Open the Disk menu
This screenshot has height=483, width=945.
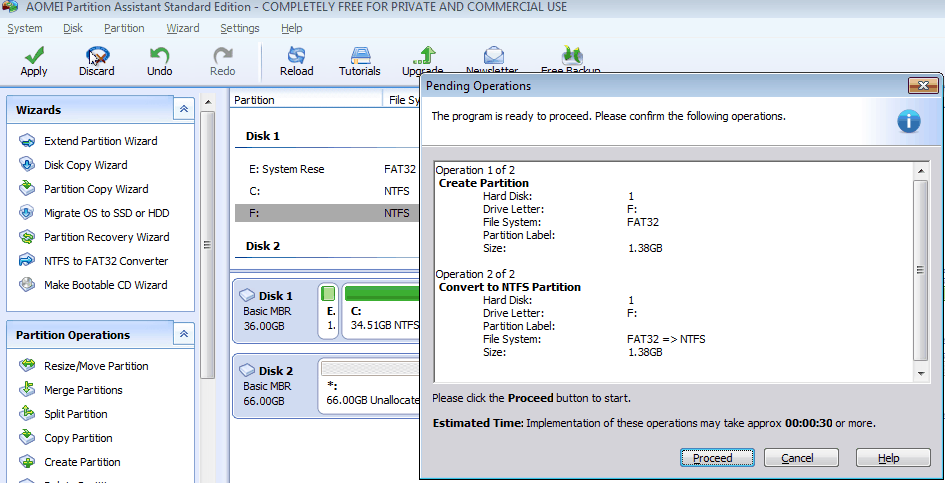pyautogui.click(x=73, y=28)
